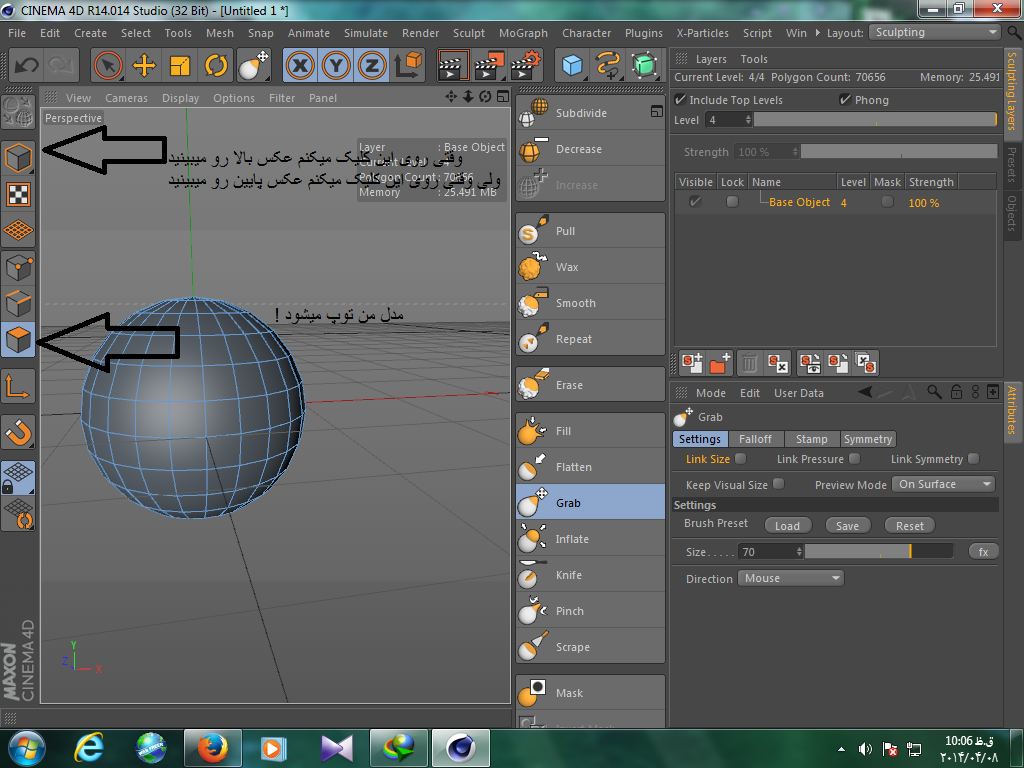Activate the Rotate tool
The width and height of the screenshot is (1024, 768).
click(x=216, y=65)
